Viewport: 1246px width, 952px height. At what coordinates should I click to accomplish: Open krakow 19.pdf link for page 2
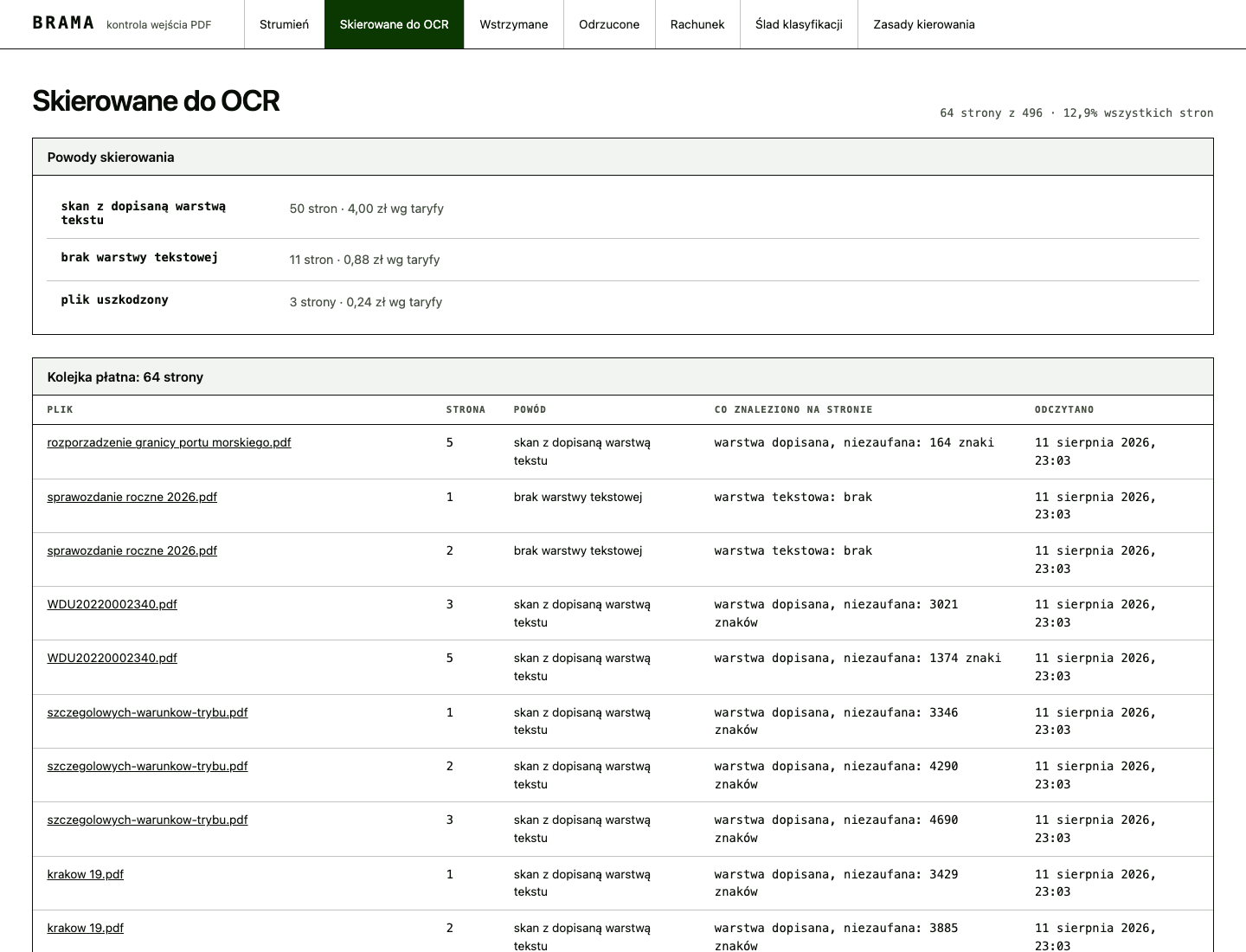click(x=85, y=928)
